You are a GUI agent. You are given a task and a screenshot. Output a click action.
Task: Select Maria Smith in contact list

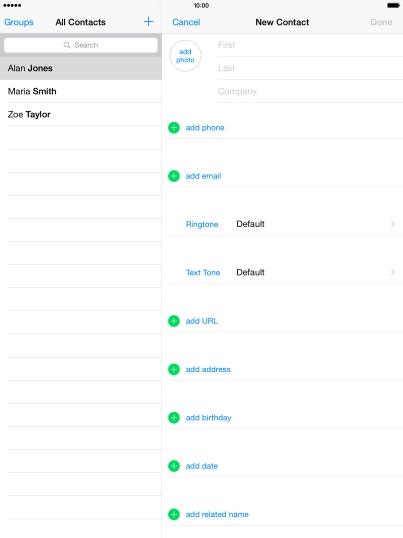[x=81, y=91]
